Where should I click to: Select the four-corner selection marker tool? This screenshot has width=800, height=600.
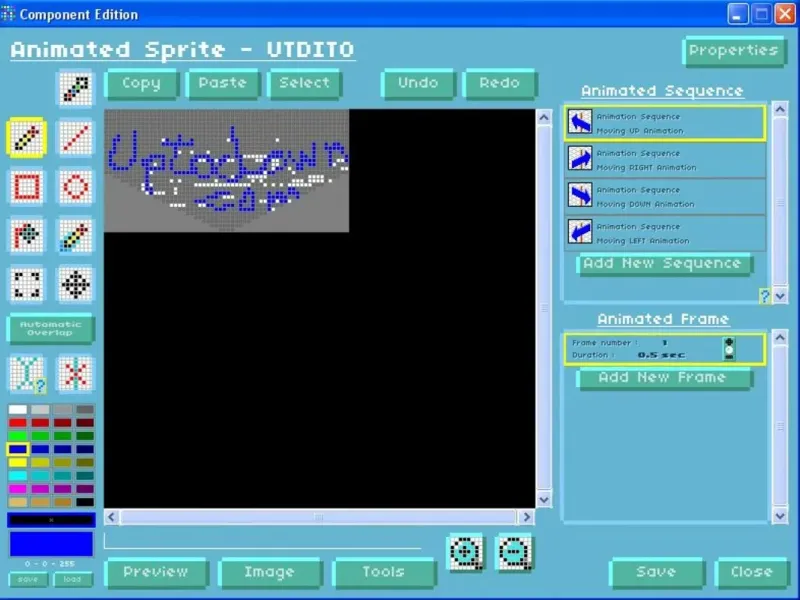tap(27, 284)
